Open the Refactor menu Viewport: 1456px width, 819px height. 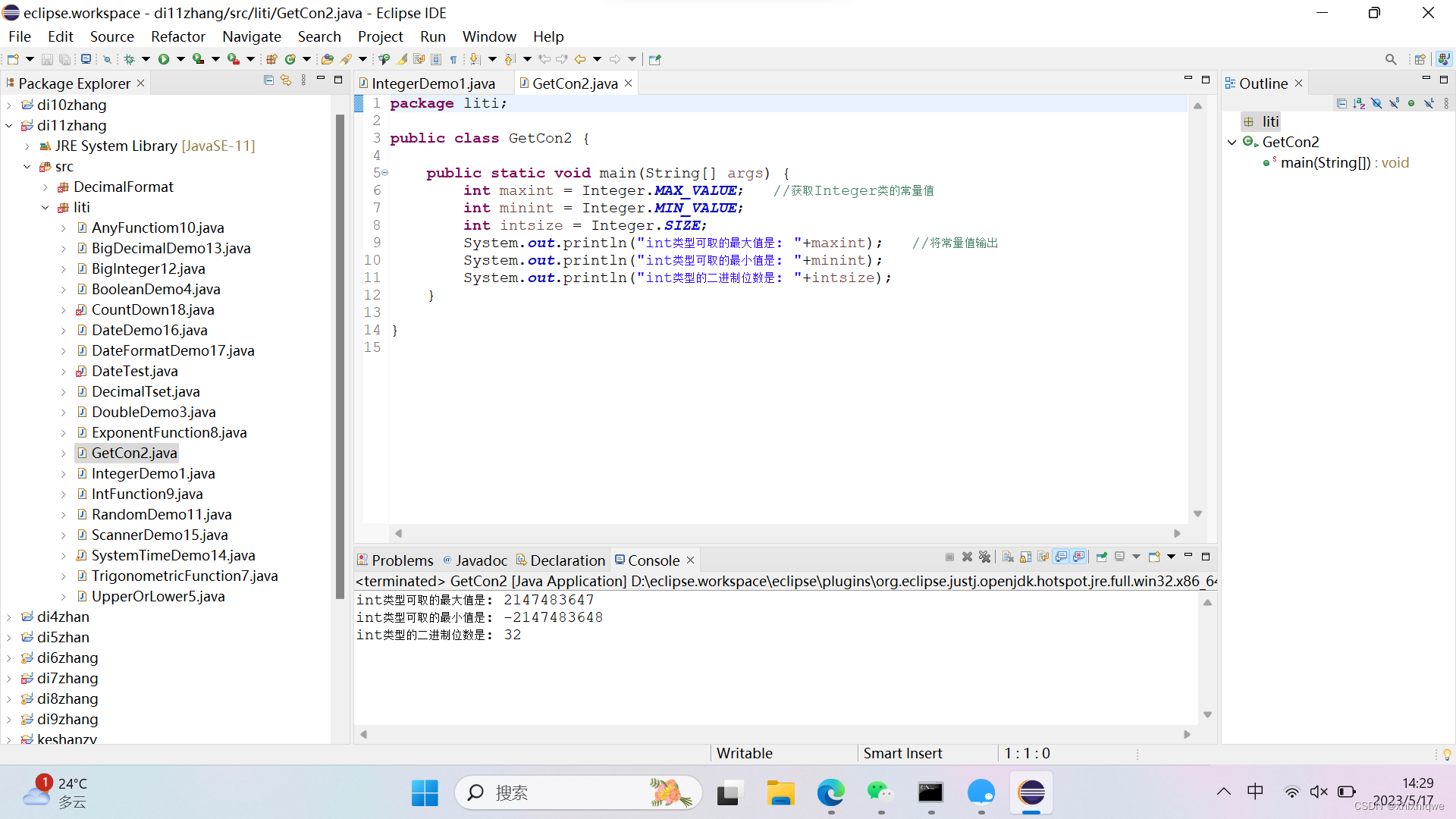[177, 36]
